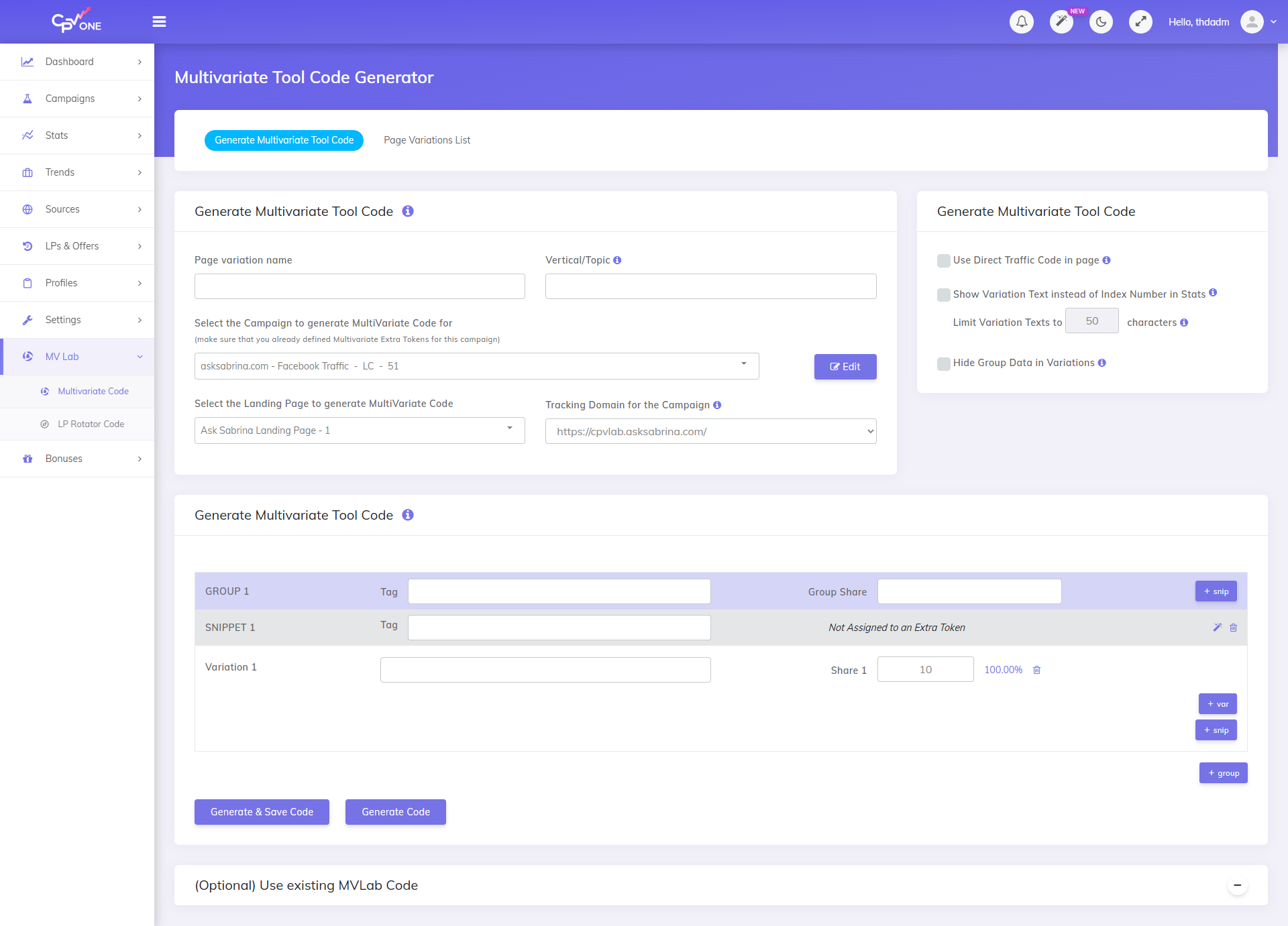Expand the Campaigns sidebar section

coord(77,98)
